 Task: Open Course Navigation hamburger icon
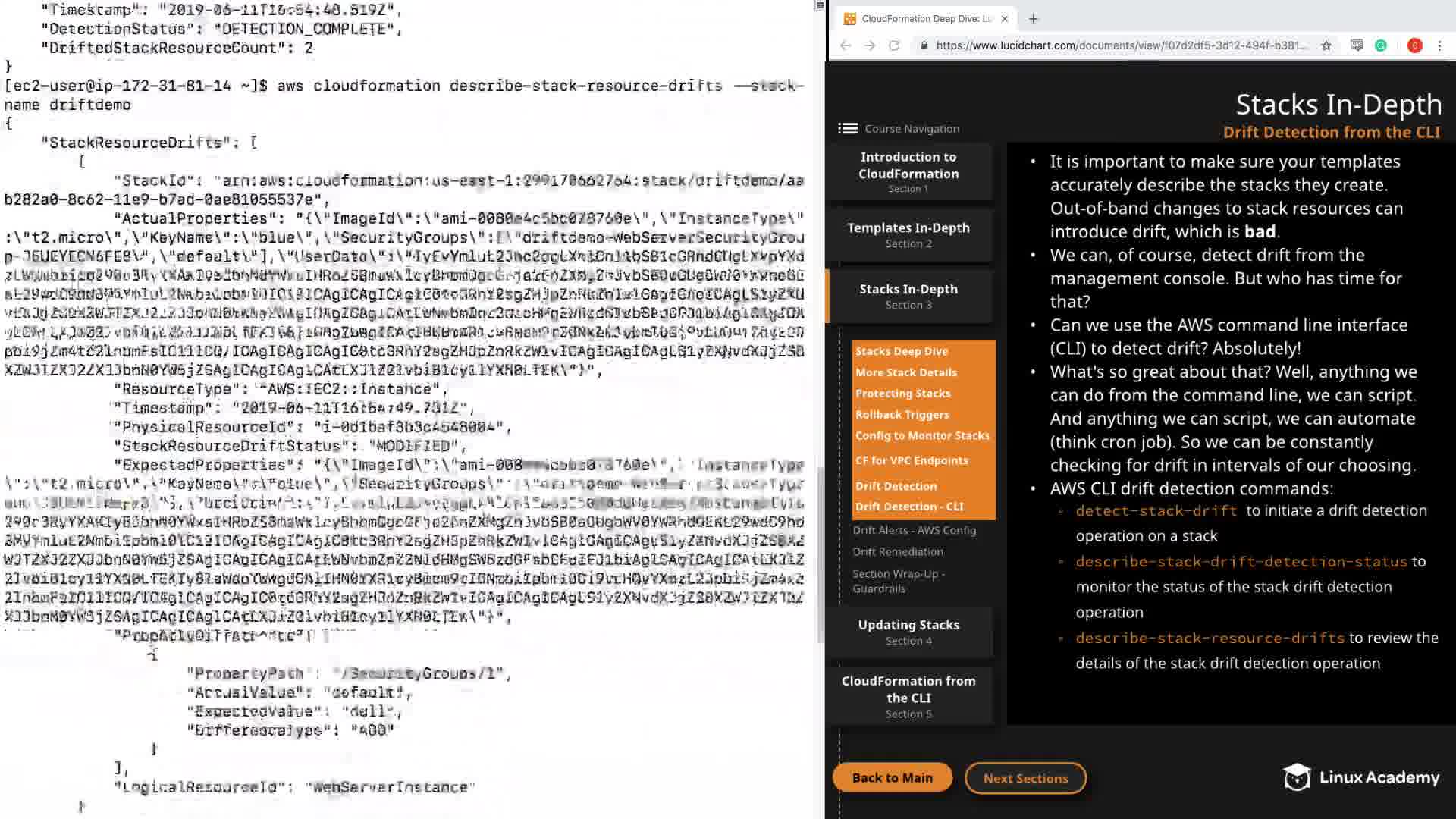[847, 129]
